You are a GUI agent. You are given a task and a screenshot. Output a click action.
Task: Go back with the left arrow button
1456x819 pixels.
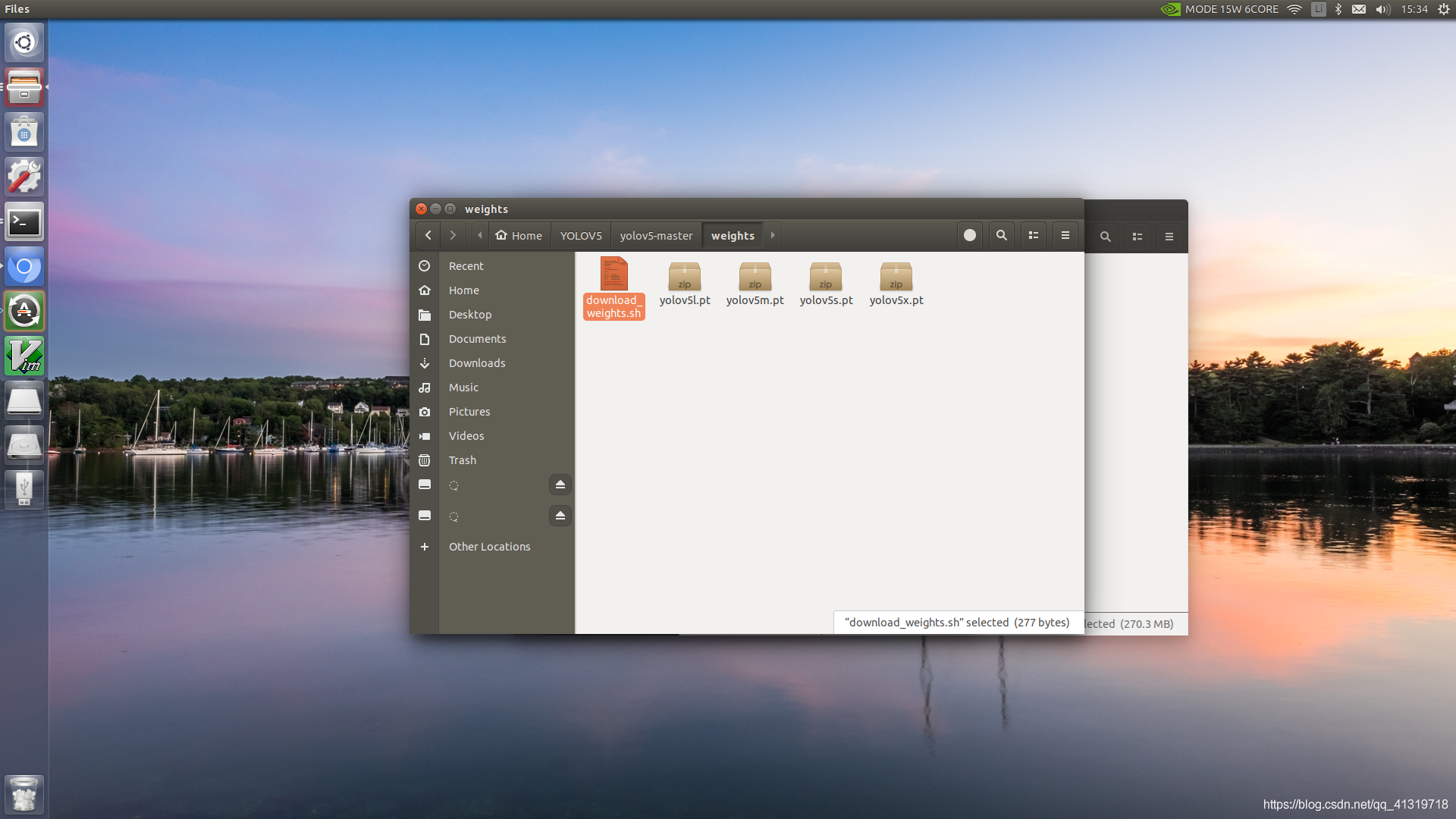tap(428, 235)
